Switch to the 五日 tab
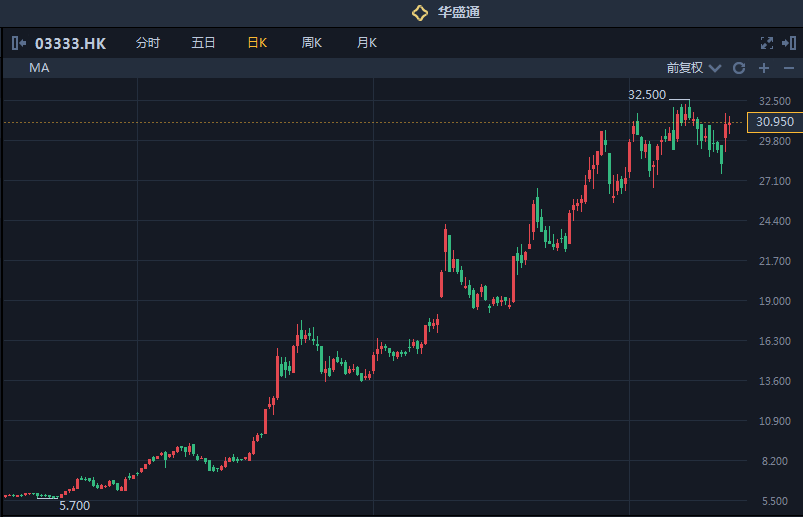Image resolution: width=803 pixels, height=517 pixels. (203, 43)
